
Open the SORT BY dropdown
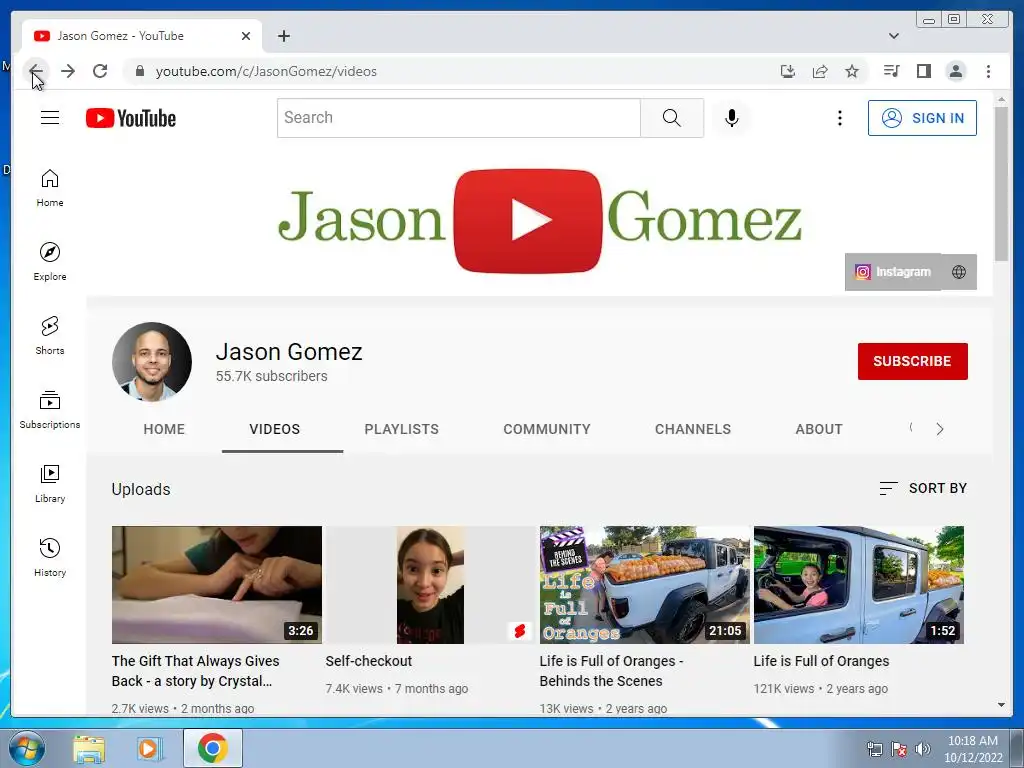[922, 488]
